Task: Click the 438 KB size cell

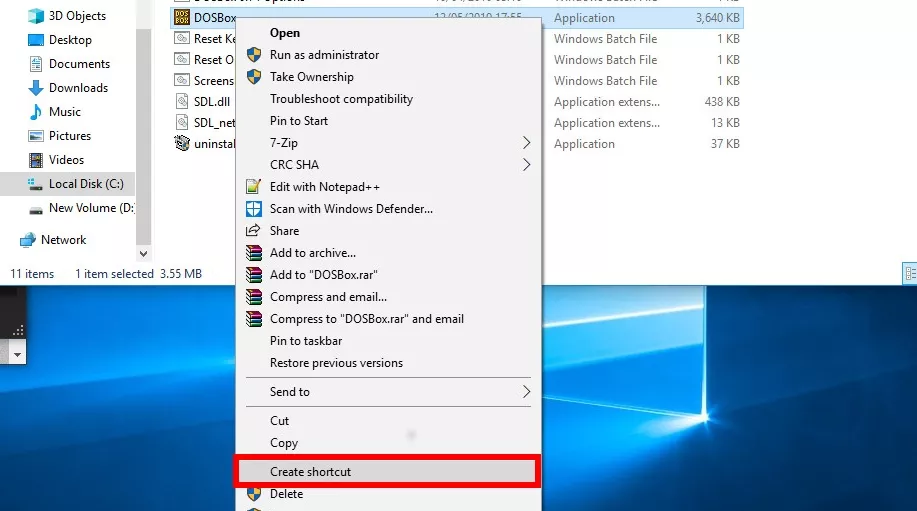Action: [722, 102]
